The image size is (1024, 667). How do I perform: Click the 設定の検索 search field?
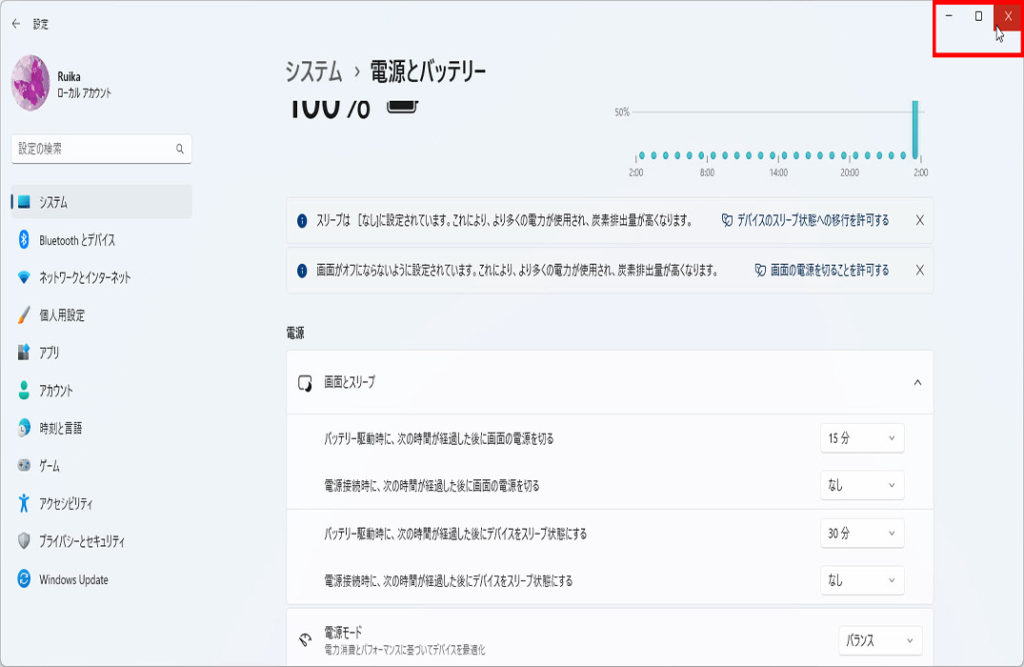click(92, 149)
